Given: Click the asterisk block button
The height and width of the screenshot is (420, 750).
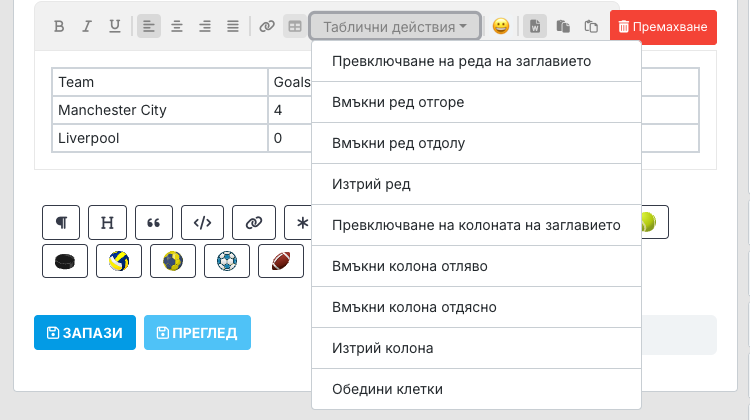Looking at the screenshot, I should pos(299,222).
